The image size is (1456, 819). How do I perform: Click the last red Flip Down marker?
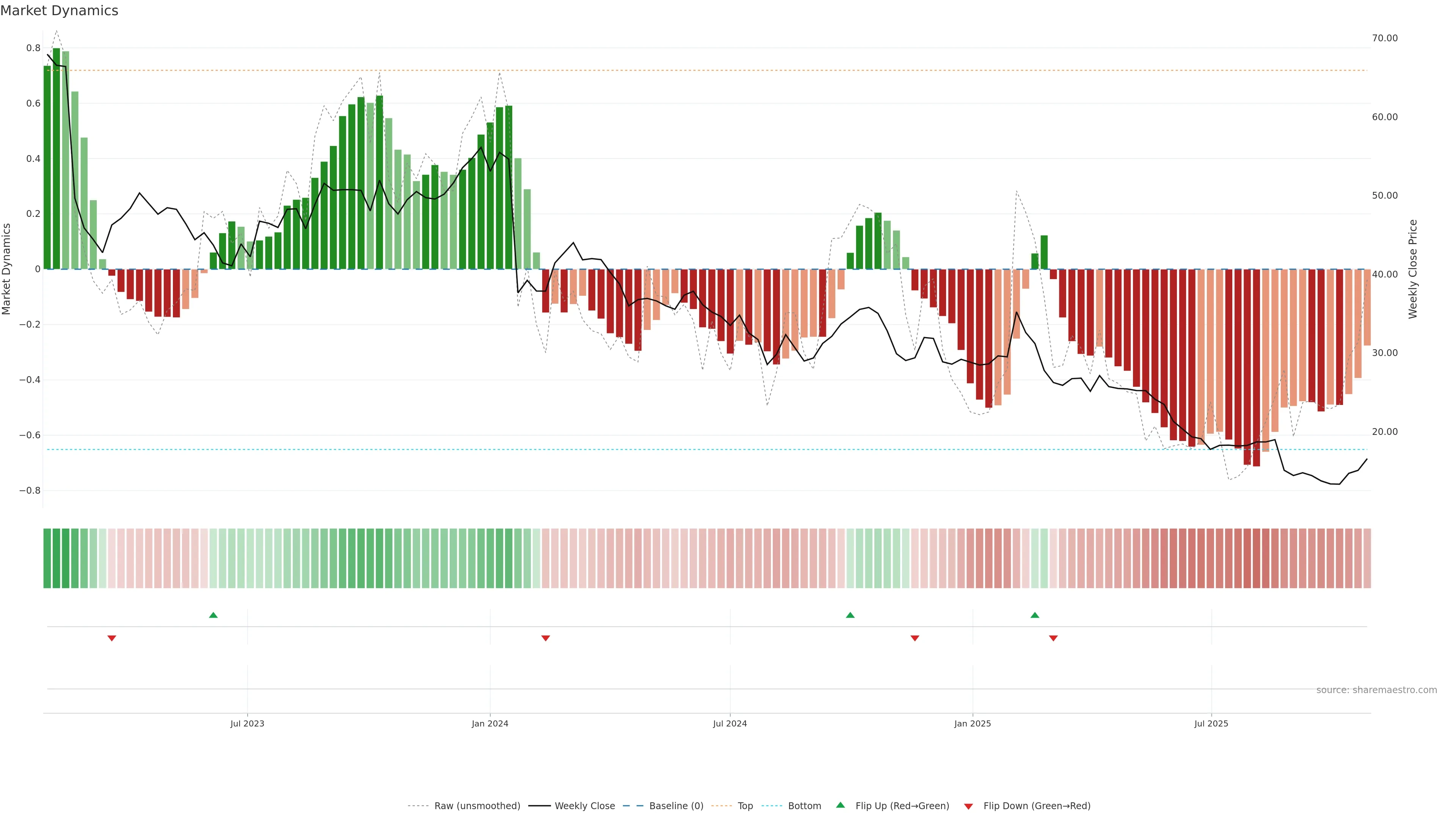pos(1053,638)
